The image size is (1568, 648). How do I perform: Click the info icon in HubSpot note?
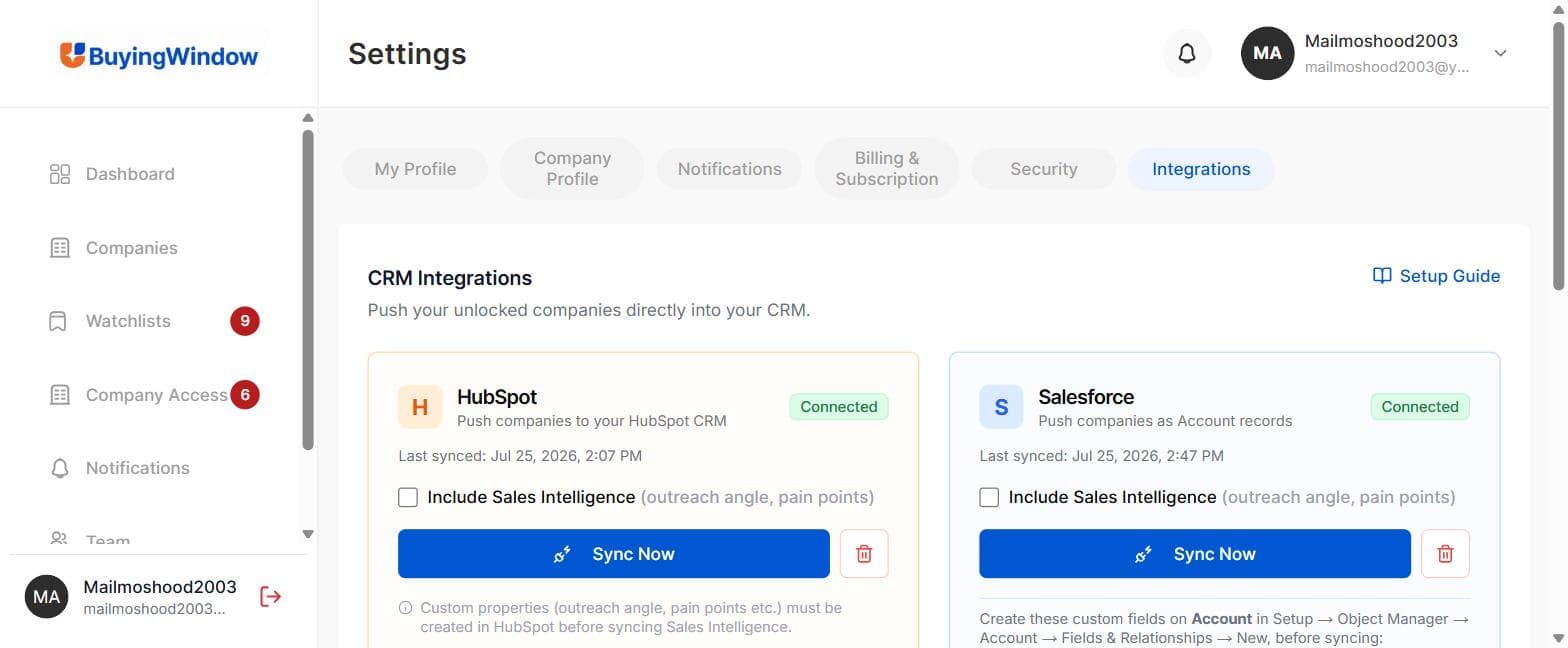point(405,608)
